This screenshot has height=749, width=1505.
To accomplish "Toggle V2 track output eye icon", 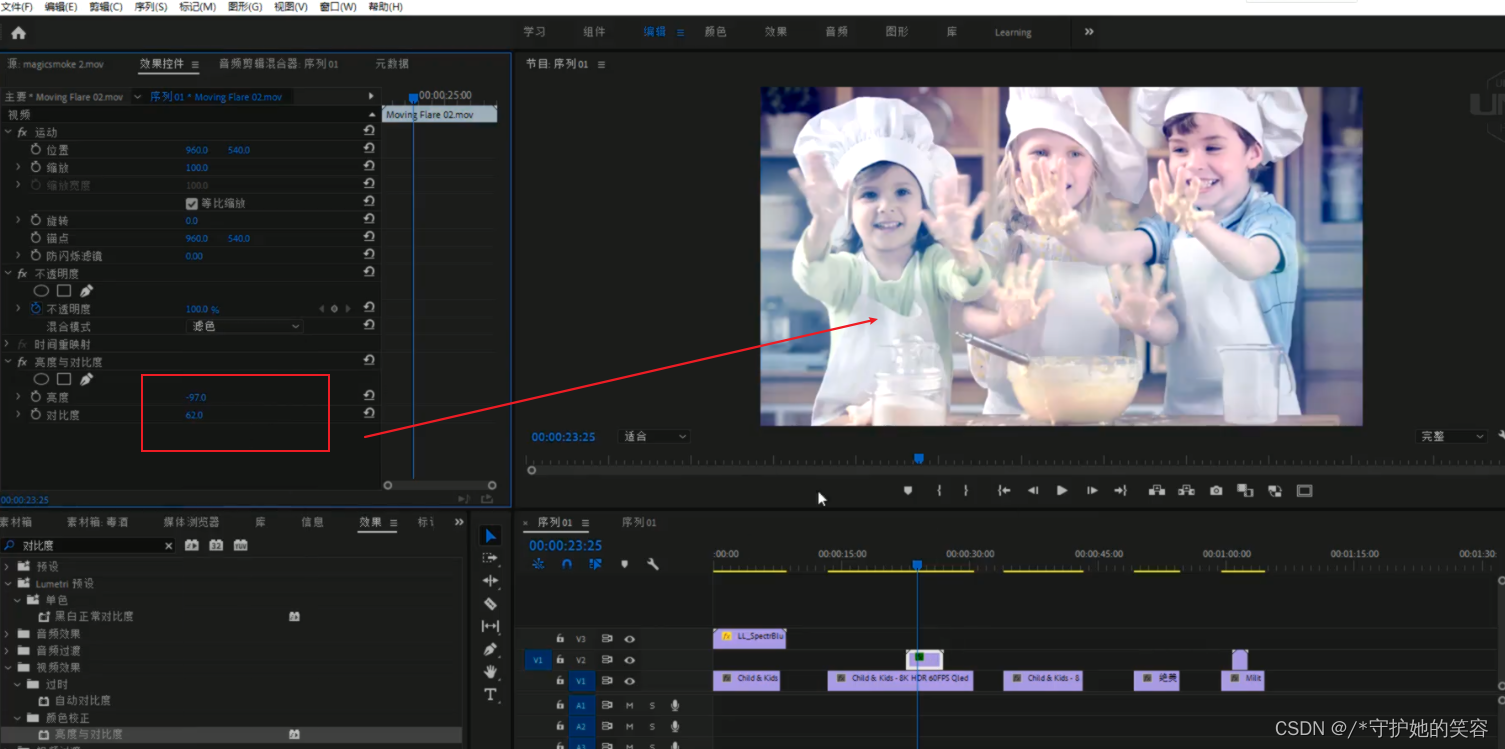I will (629, 660).
